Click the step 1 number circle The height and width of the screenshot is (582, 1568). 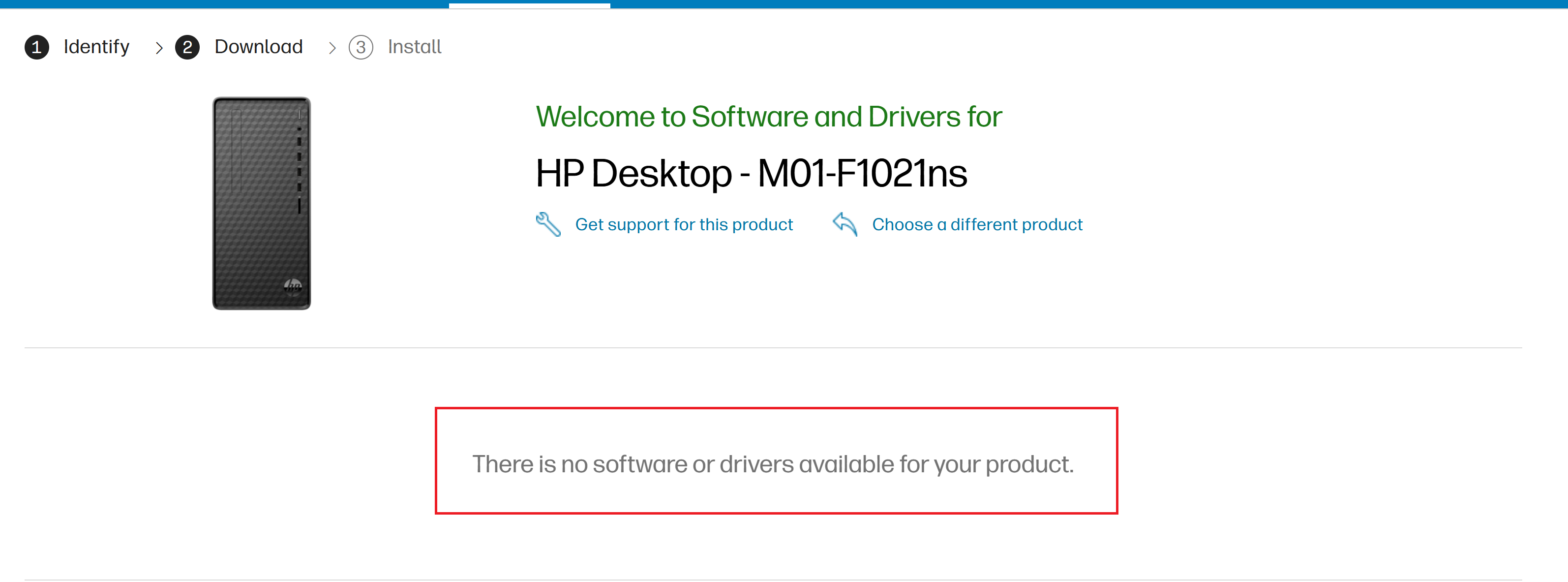coord(36,48)
